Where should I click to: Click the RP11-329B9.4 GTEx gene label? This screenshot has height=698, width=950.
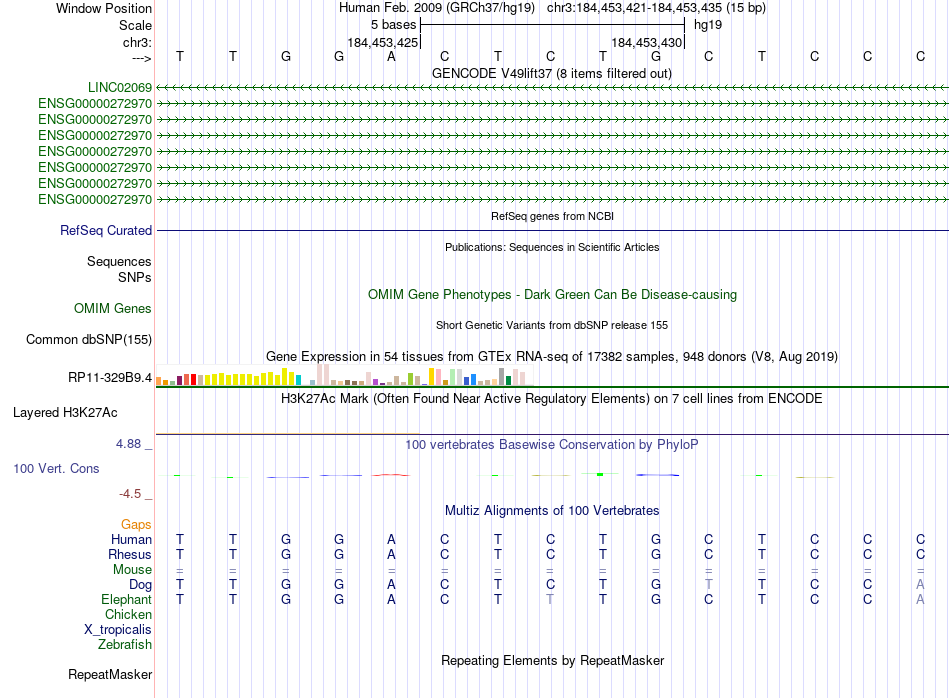[x=110, y=377]
